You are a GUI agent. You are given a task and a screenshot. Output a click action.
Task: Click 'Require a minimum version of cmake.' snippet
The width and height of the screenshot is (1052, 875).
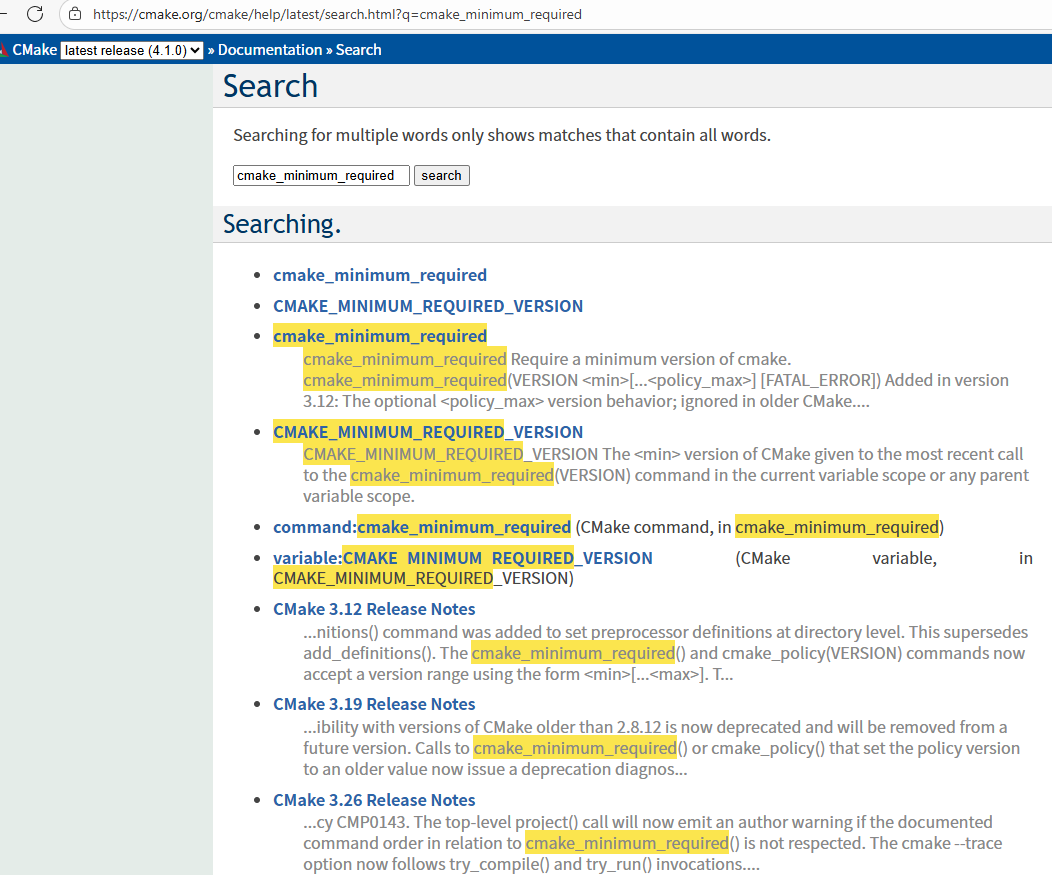[651, 360]
